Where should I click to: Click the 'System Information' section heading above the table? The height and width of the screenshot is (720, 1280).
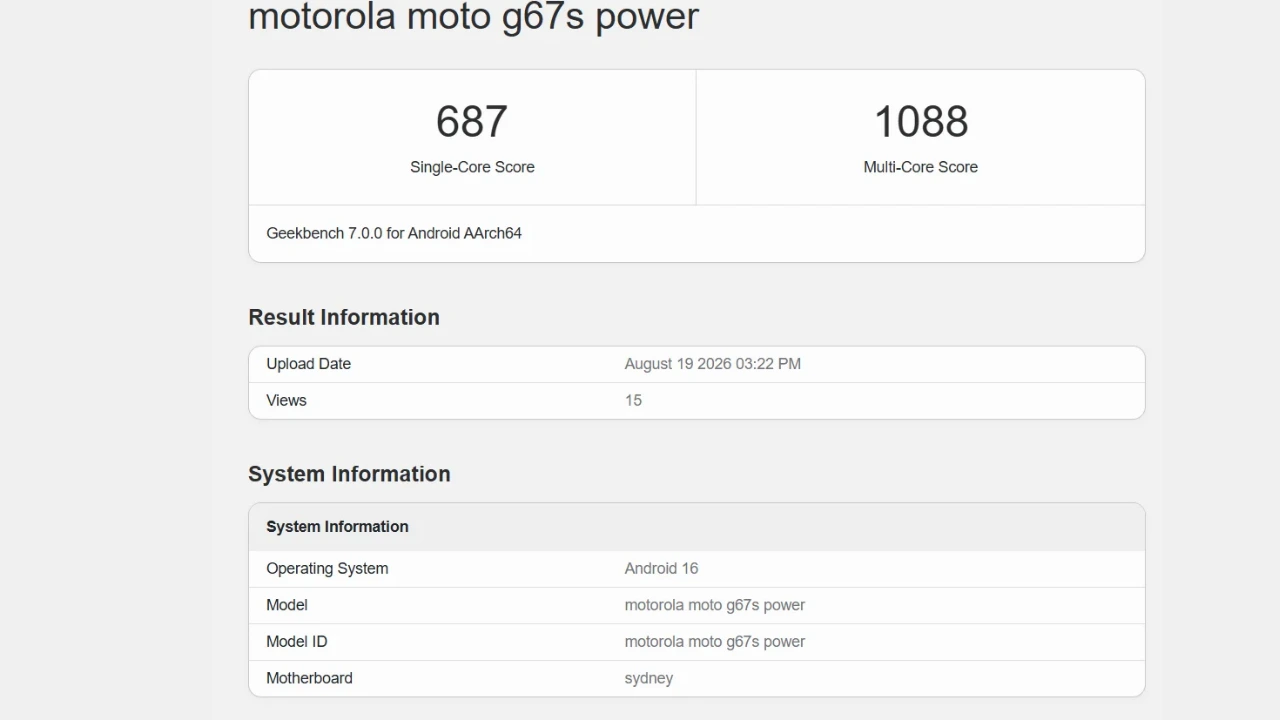(349, 474)
